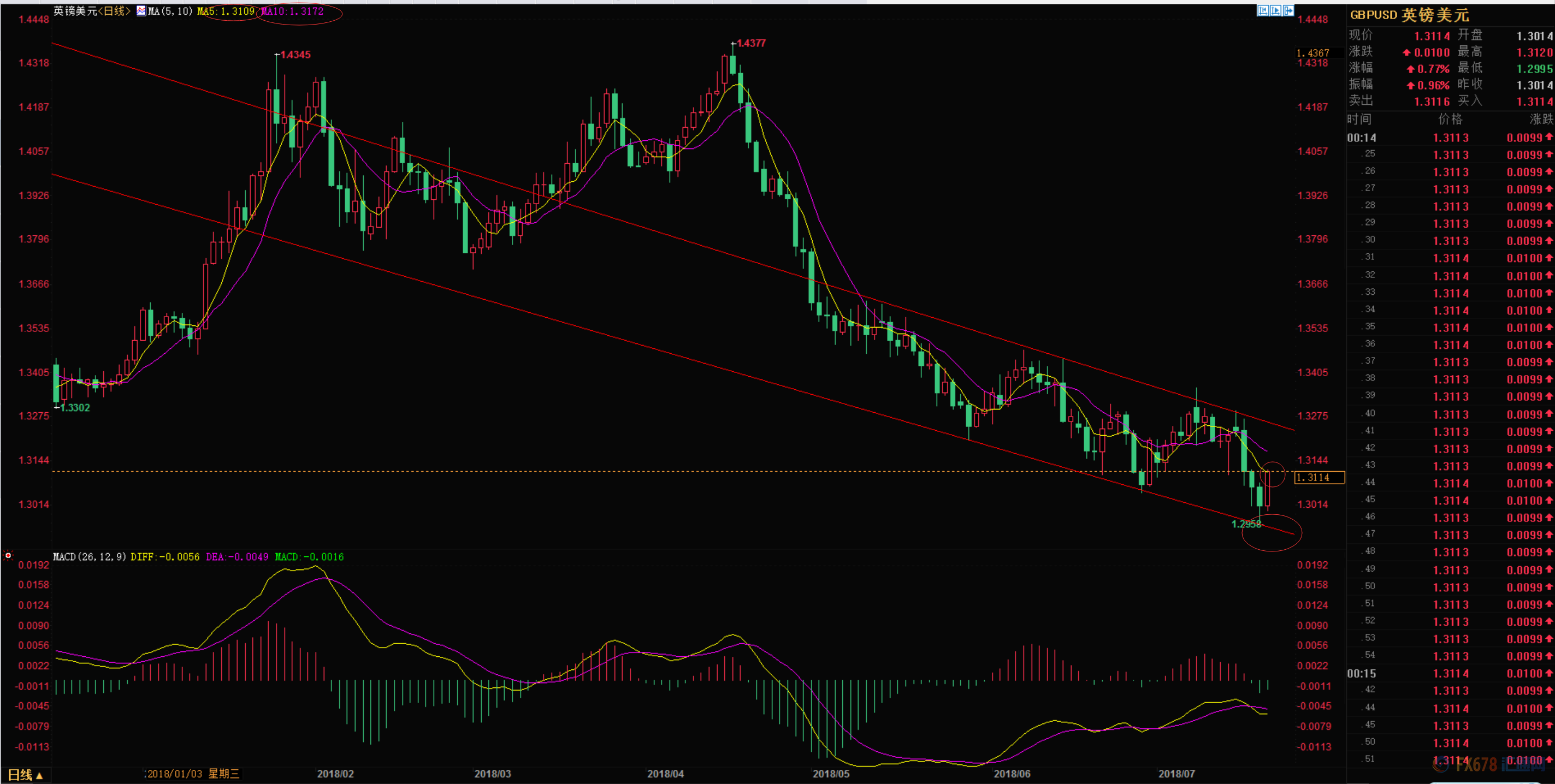Viewport: 1555px width, 784px height.
Task: Click the 涨跌 column header in tick list
Action: (x=1541, y=120)
